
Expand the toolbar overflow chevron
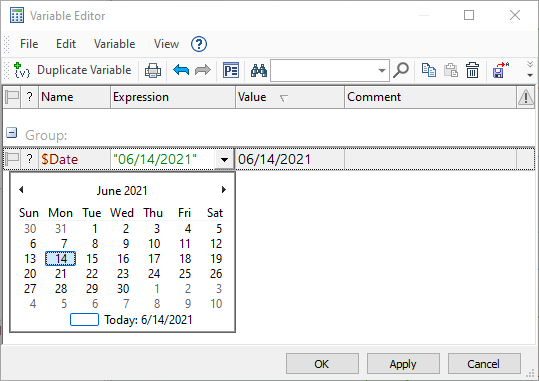[x=530, y=69]
